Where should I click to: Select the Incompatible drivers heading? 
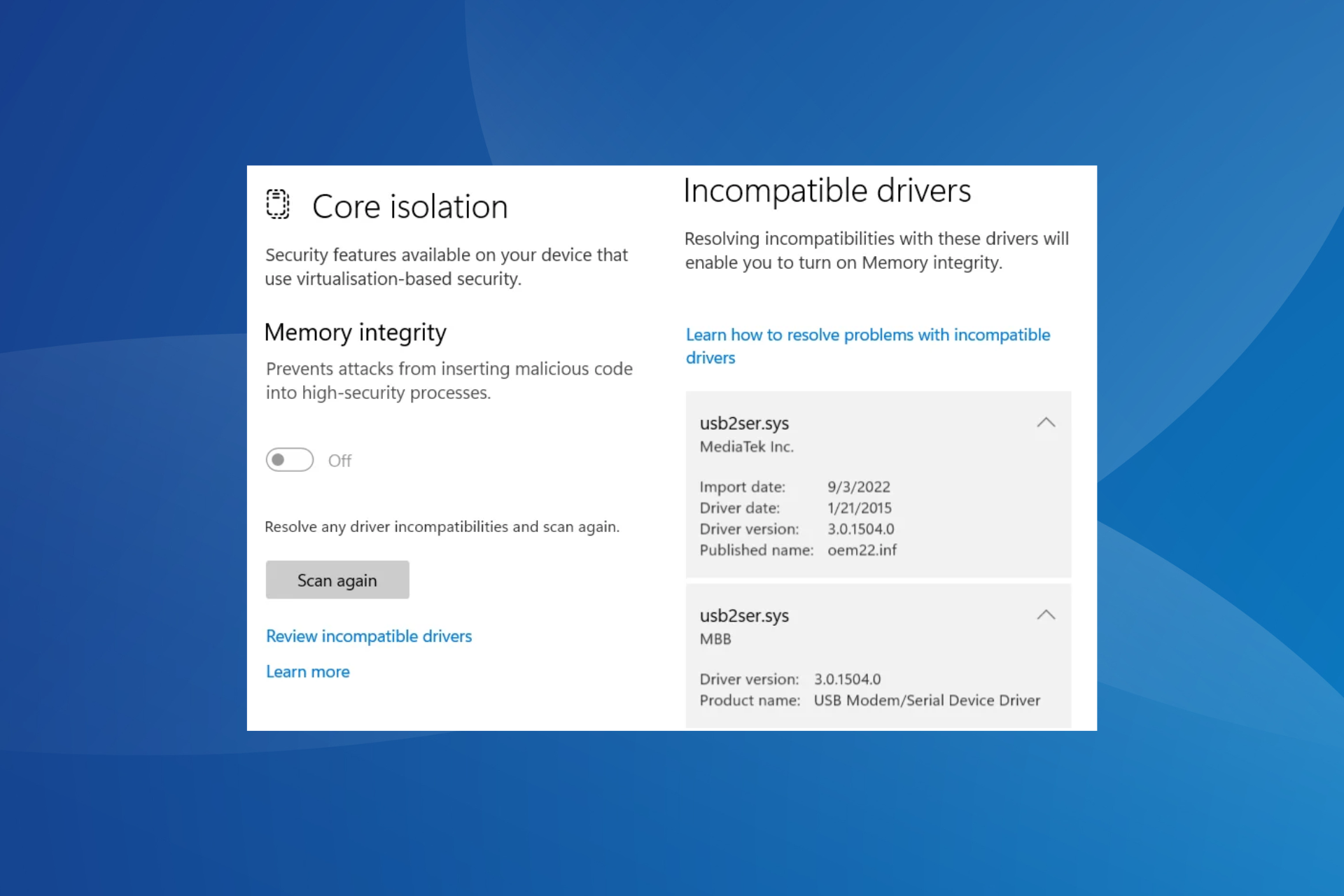[827, 190]
